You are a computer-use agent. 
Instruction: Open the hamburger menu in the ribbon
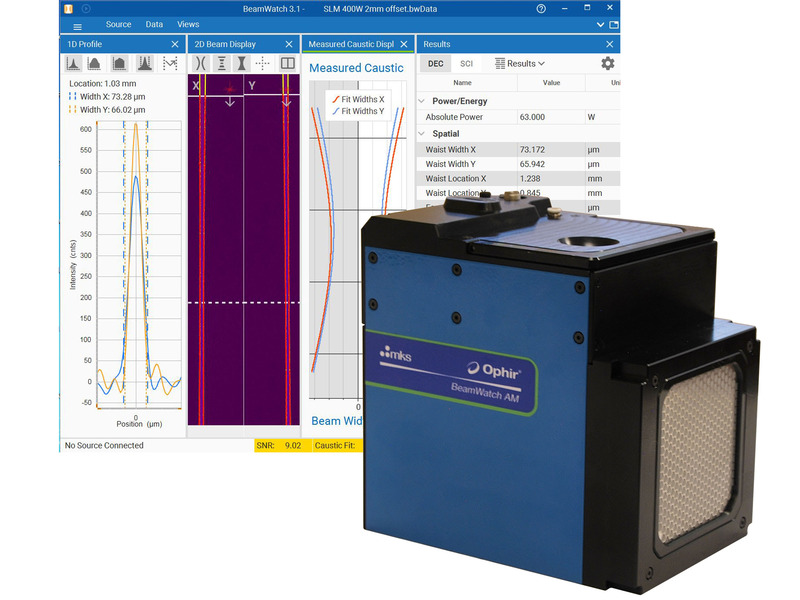(77, 26)
